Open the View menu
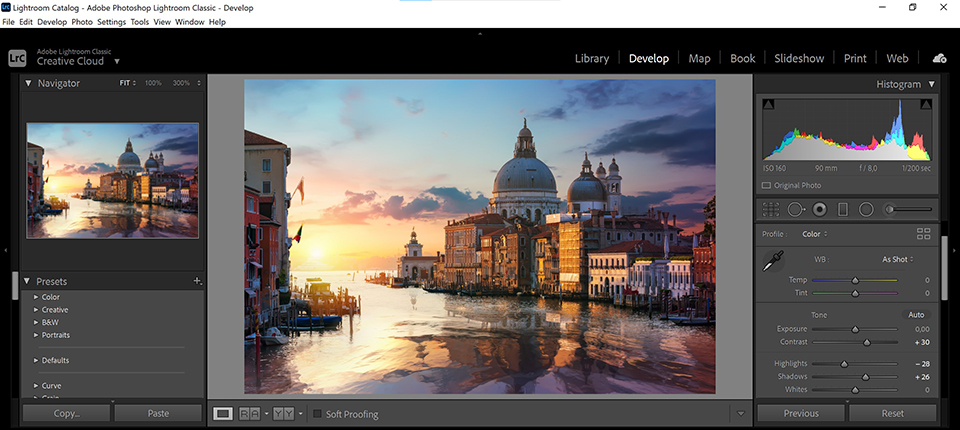Image resolution: width=960 pixels, height=430 pixels. (x=162, y=22)
